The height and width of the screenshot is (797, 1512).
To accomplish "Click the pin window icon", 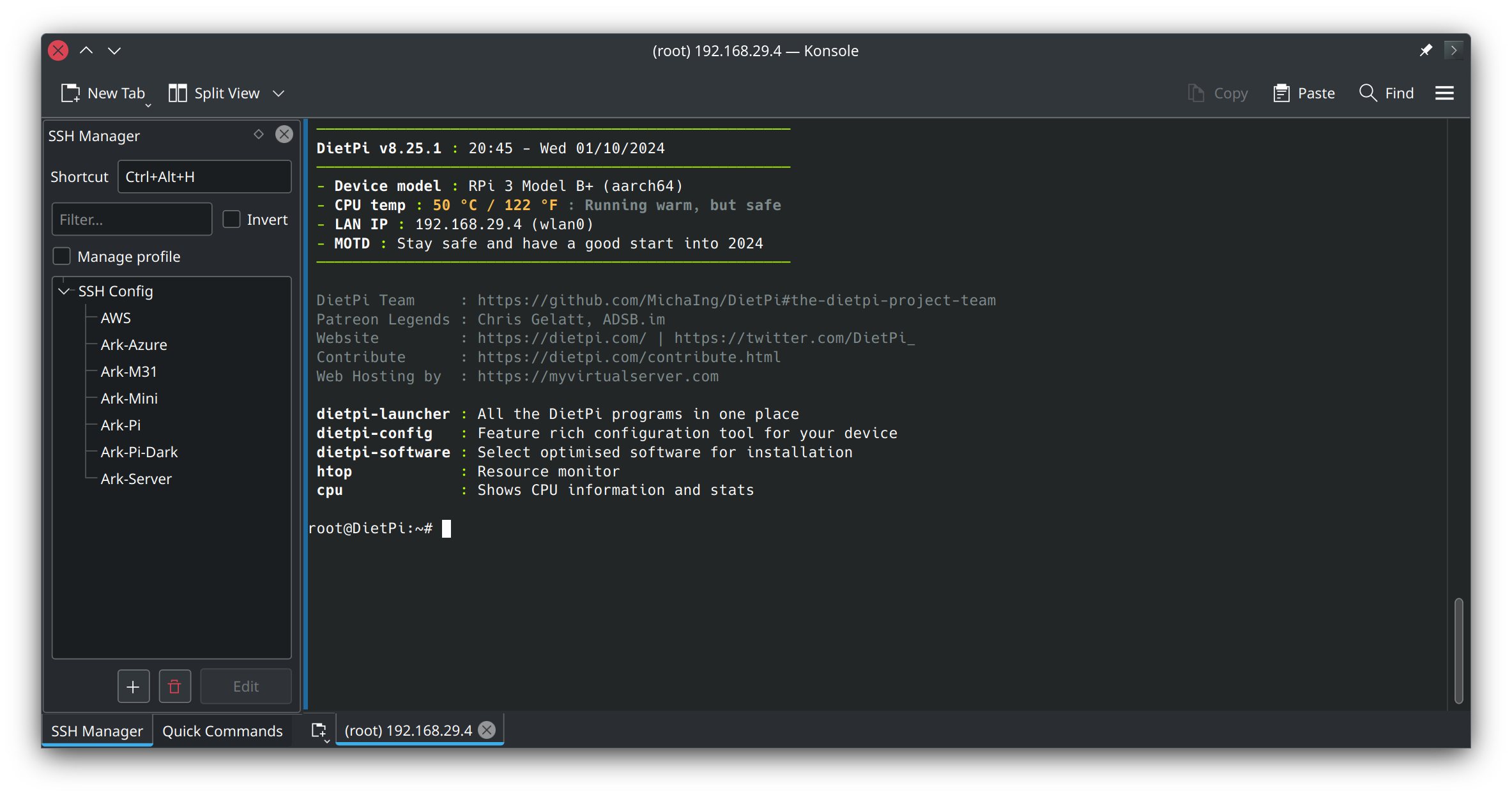I will pos(1426,50).
